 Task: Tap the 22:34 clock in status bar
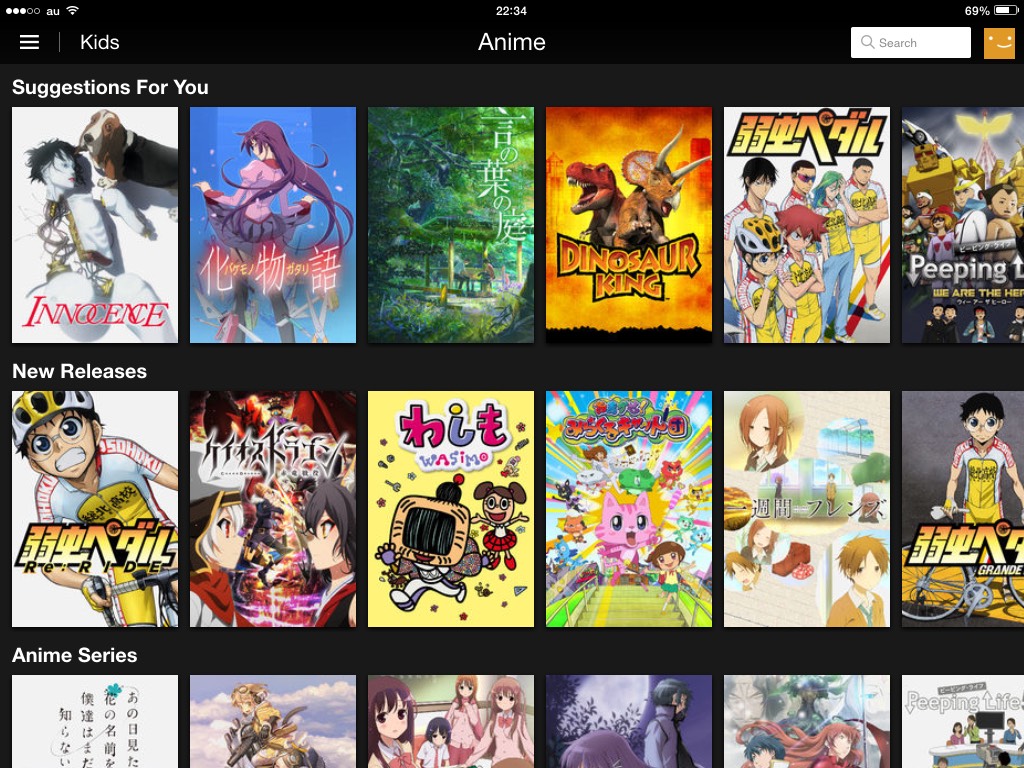coord(511,10)
